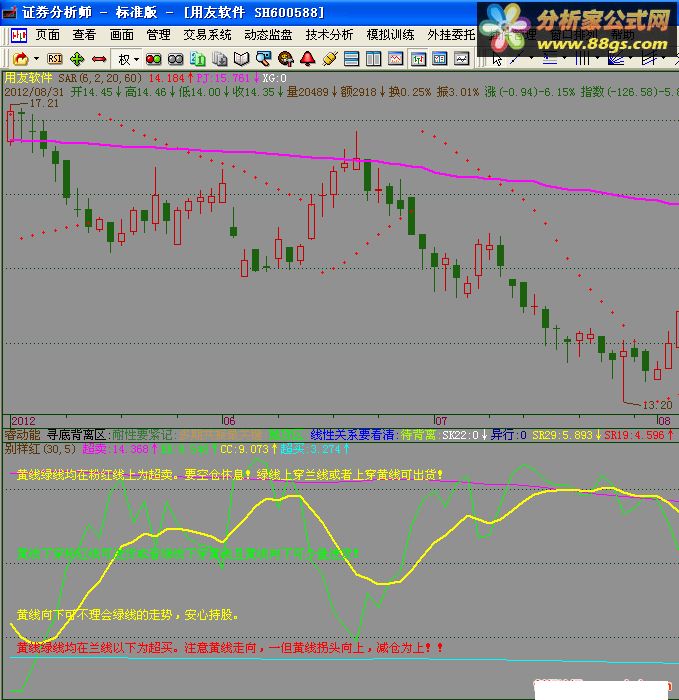Open the 外挂委托 menu
The height and width of the screenshot is (700, 679).
pos(451,35)
